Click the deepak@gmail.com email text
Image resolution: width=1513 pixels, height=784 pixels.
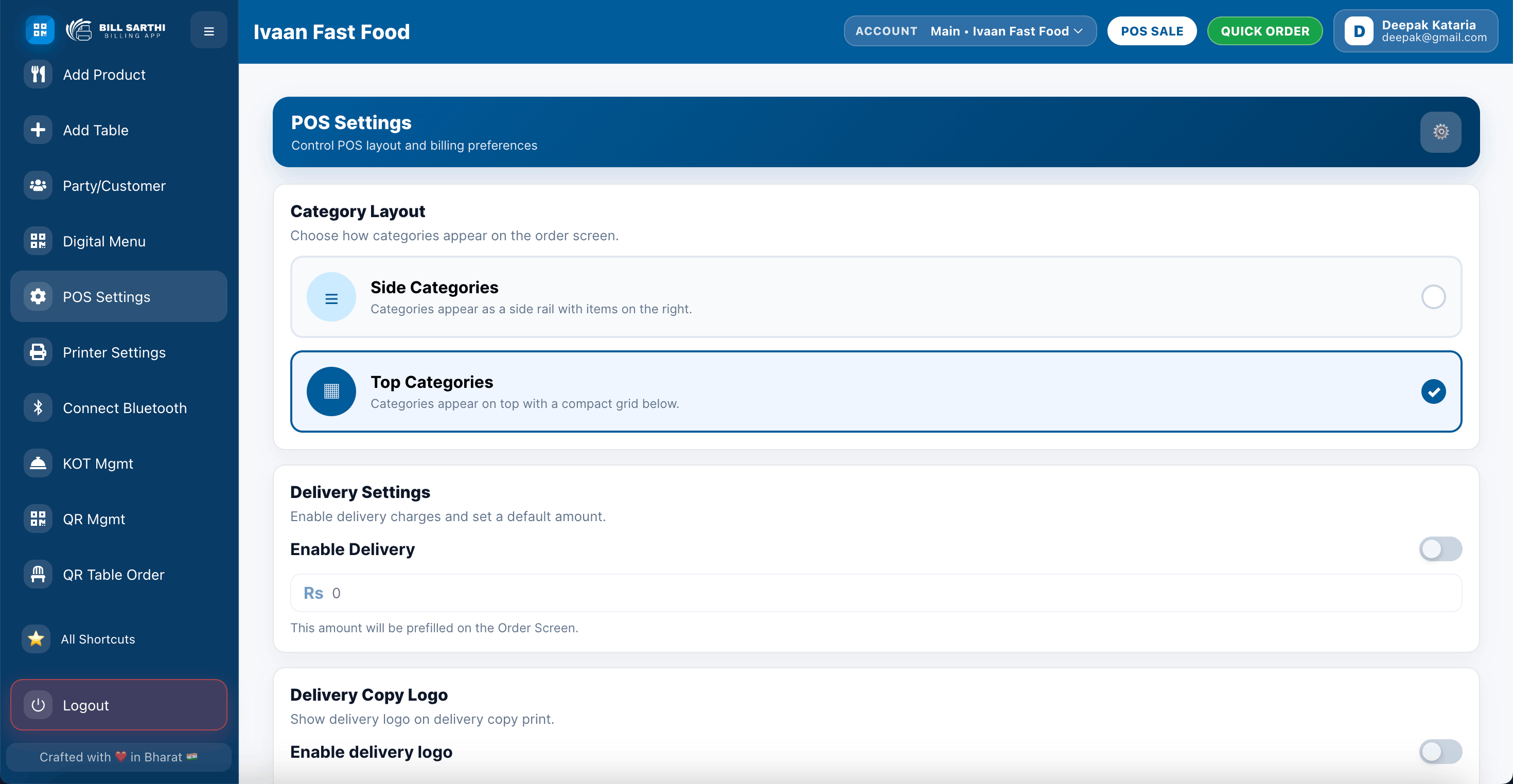tap(1434, 38)
